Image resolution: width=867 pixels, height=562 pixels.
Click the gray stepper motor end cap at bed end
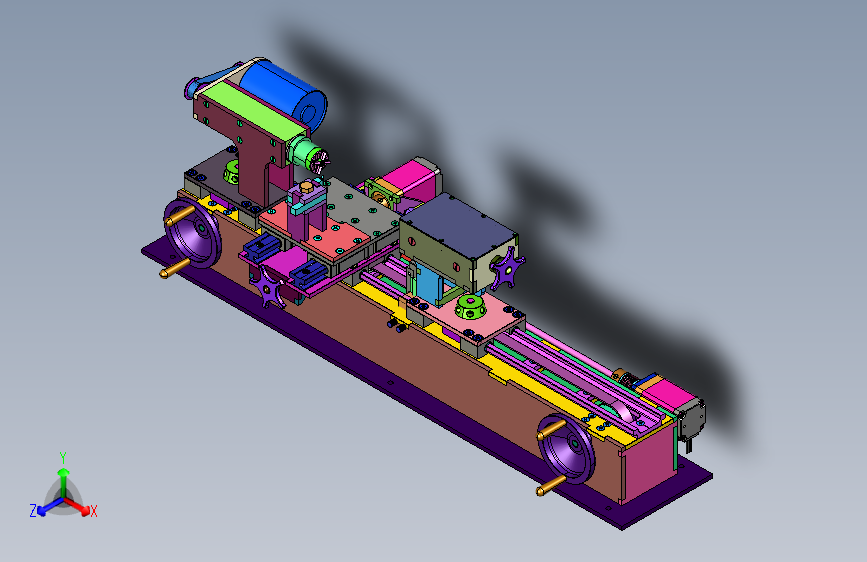[x=691, y=418]
